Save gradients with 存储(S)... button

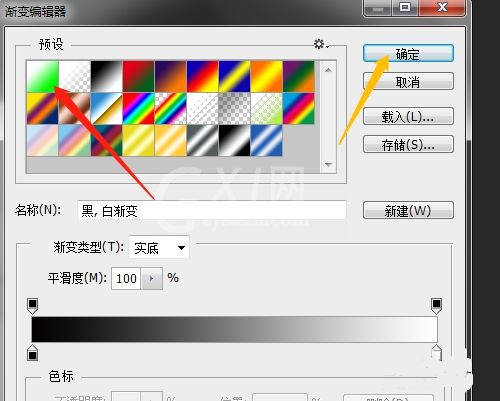(408, 144)
